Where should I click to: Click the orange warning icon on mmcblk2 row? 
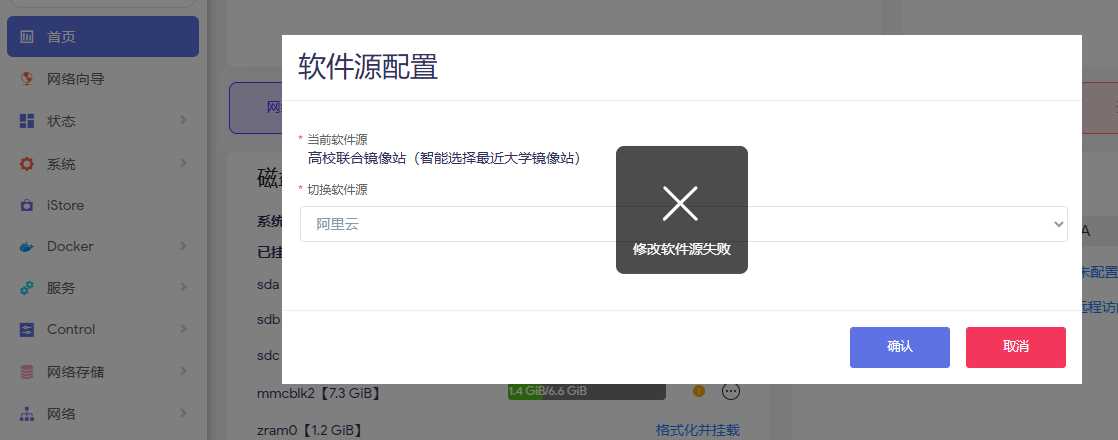pyautogui.click(x=699, y=391)
